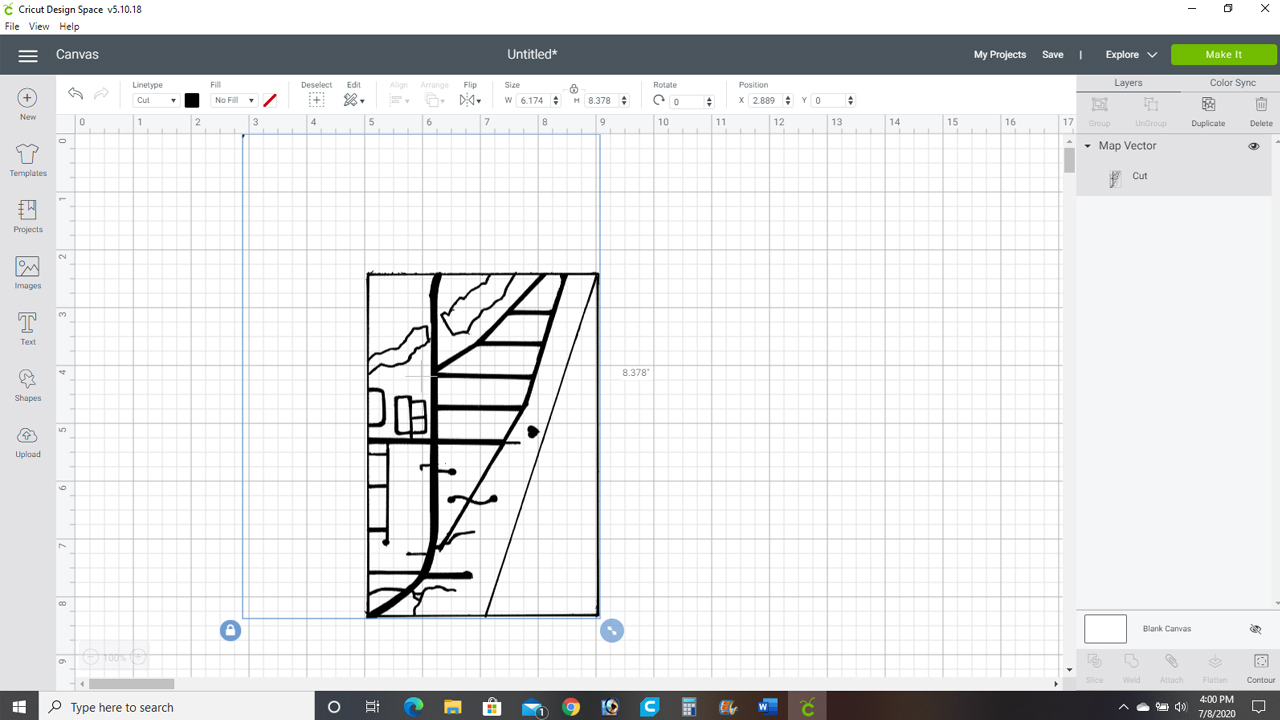
Task: Show hidden system tray icons
Action: pos(1122,707)
